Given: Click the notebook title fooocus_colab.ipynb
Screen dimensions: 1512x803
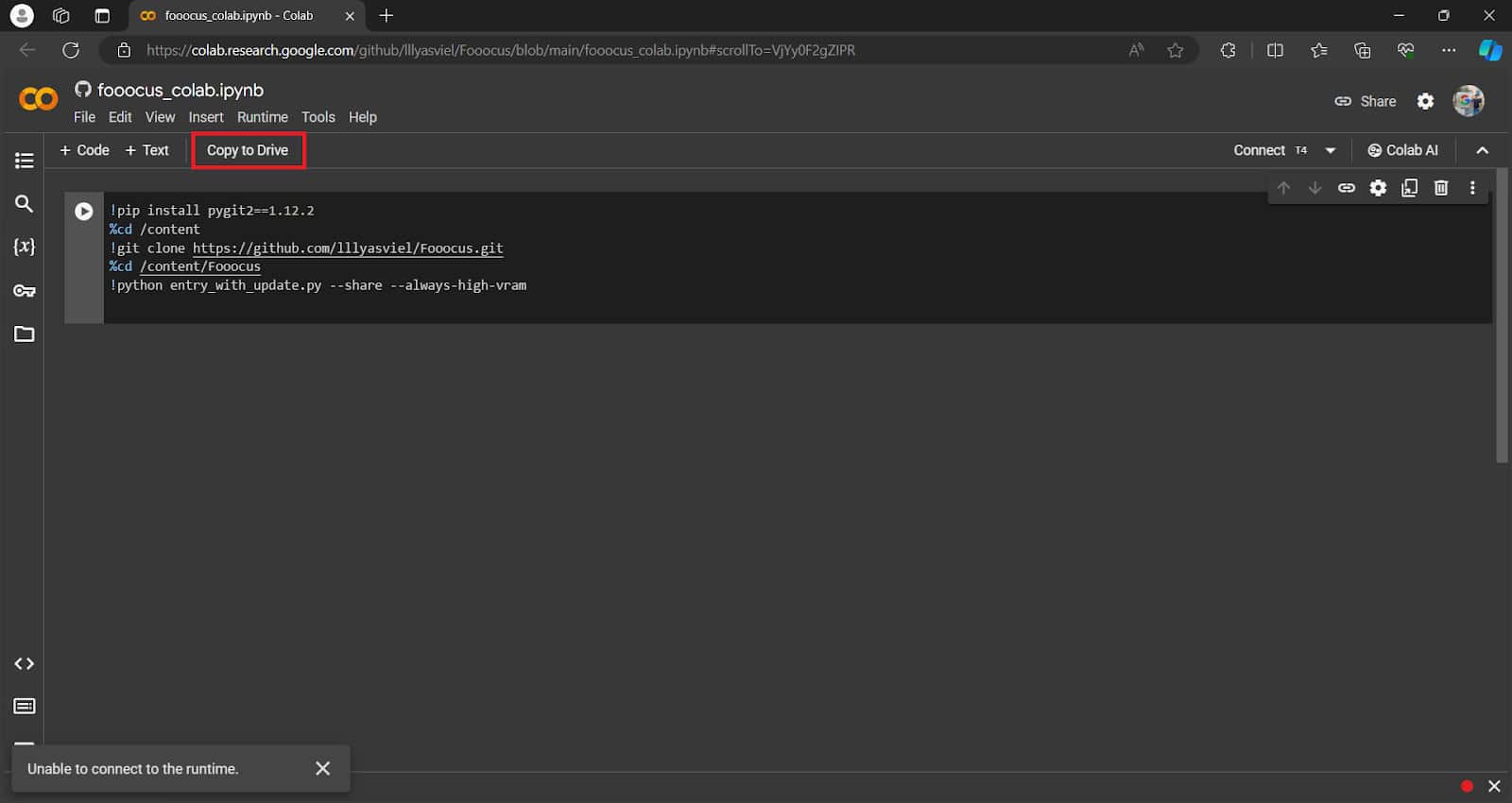Looking at the screenshot, I should [x=180, y=90].
